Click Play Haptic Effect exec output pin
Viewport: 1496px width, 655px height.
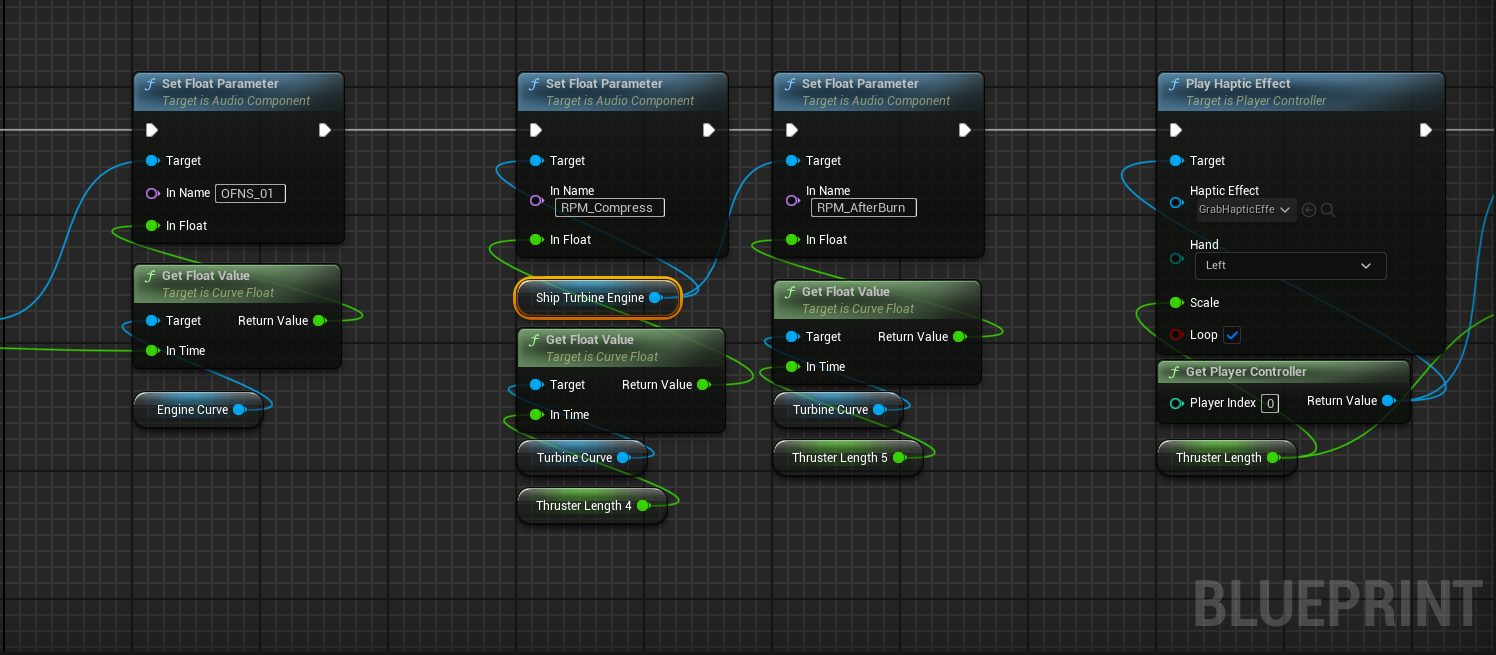[1426, 130]
